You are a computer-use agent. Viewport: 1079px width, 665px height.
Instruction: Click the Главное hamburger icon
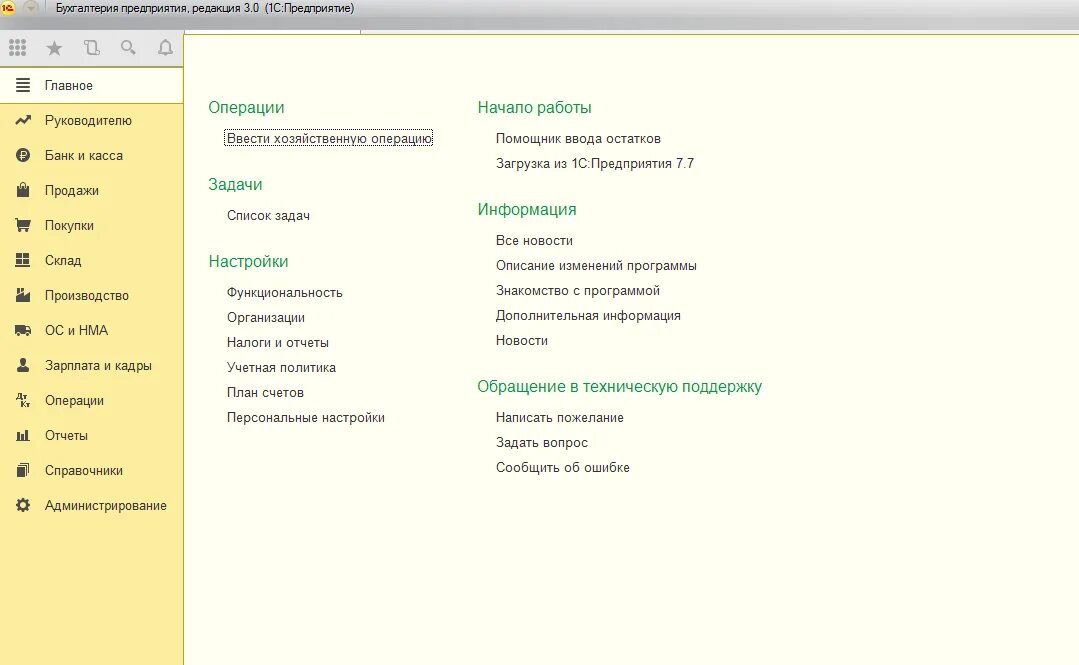23,85
